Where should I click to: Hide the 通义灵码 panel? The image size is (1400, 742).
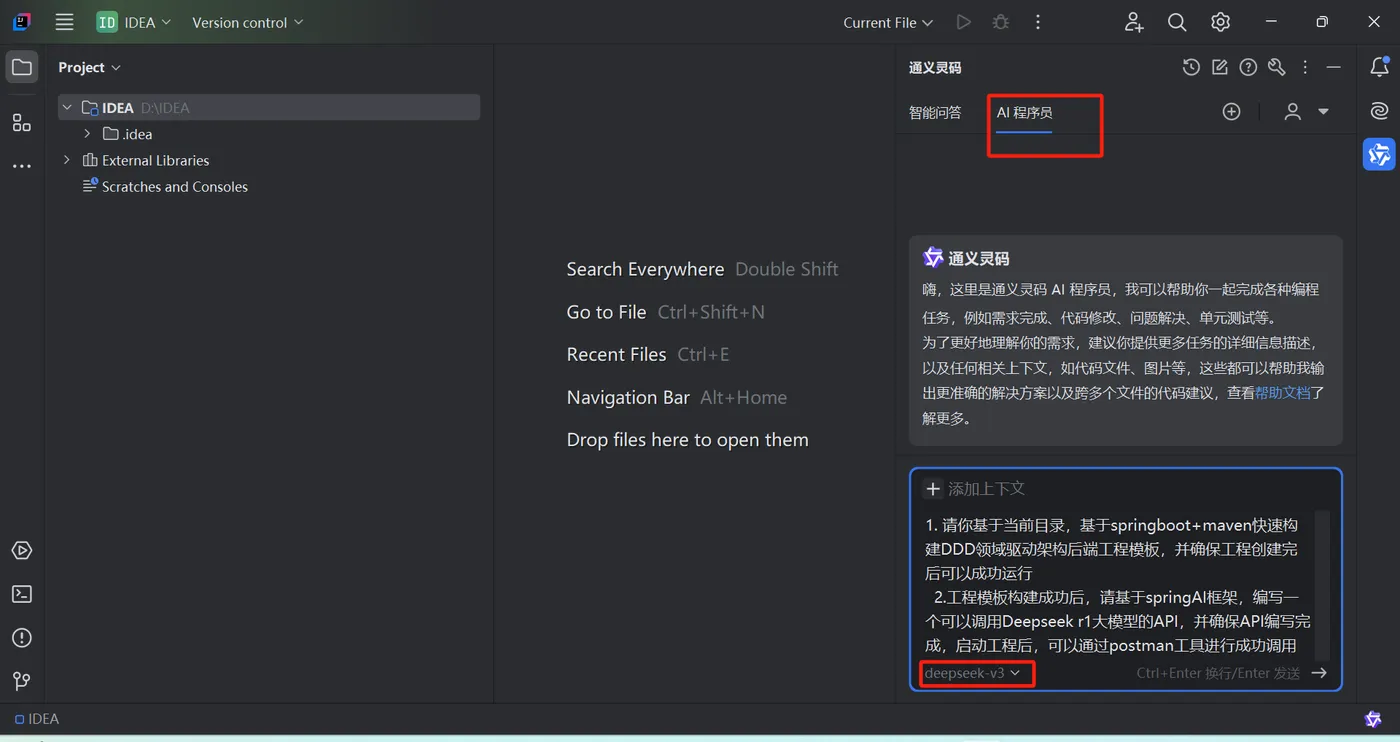[x=1333, y=67]
